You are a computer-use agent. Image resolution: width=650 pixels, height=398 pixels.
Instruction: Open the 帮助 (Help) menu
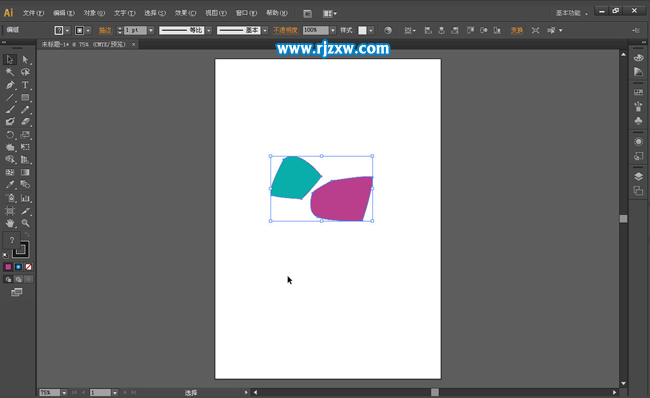pyautogui.click(x=276, y=13)
